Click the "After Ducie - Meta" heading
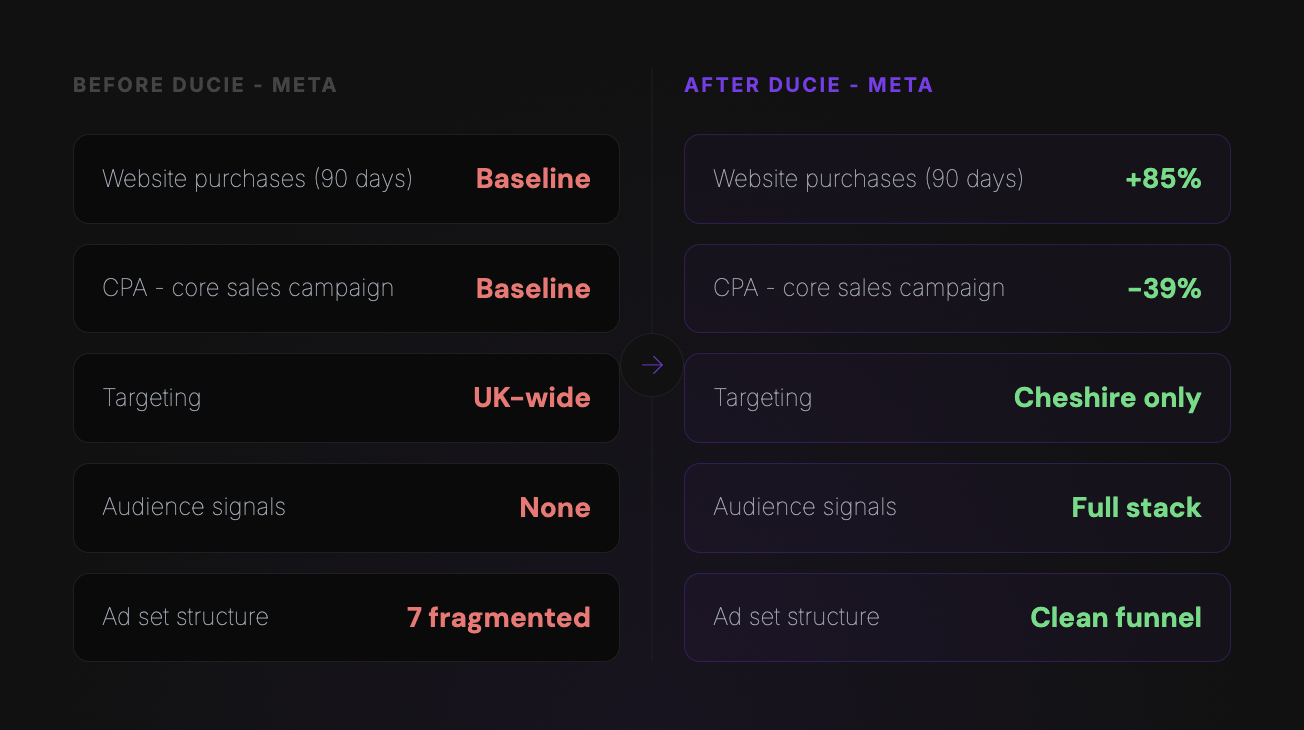This screenshot has width=1304, height=730. (x=808, y=85)
